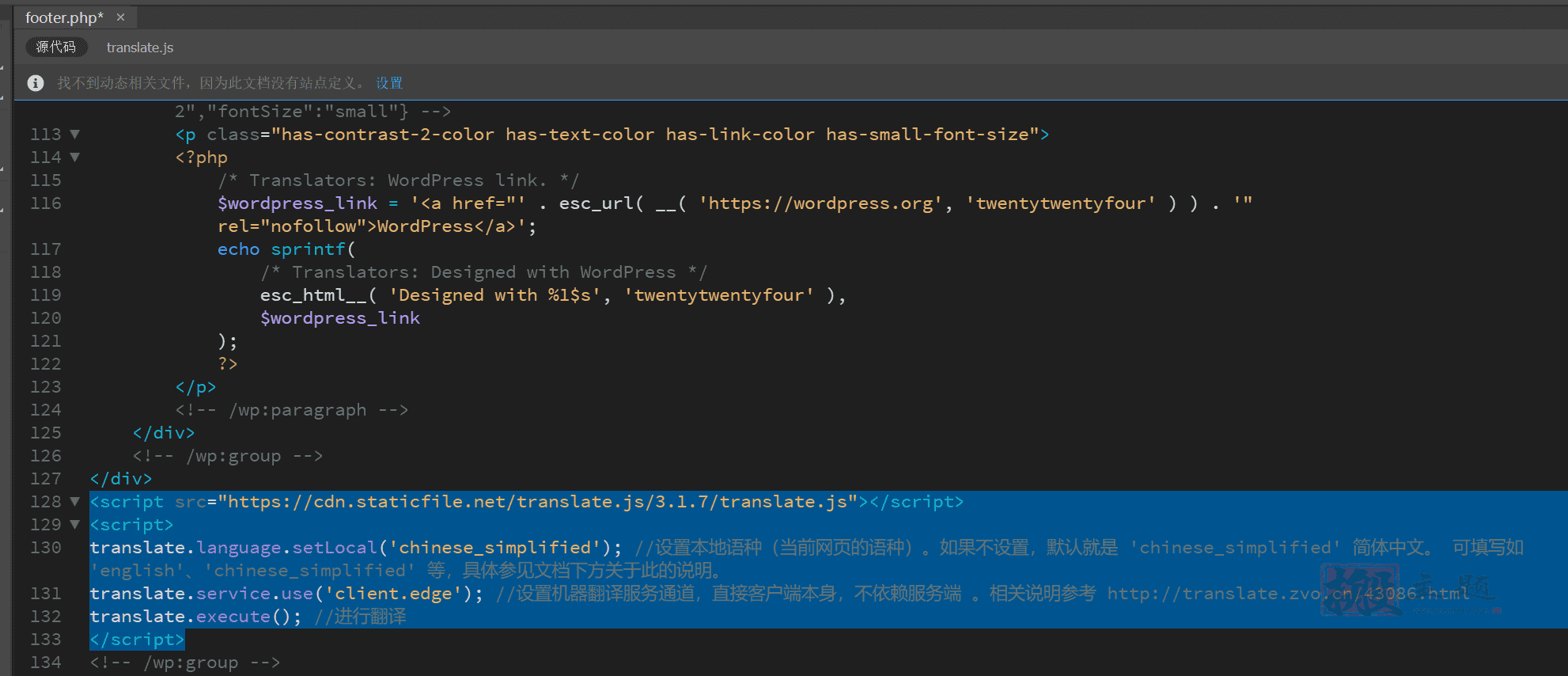Click line number 115 in the gutter
Image resolution: width=1568 pixels, height=676 pixels.
click(x=46, y=180)
